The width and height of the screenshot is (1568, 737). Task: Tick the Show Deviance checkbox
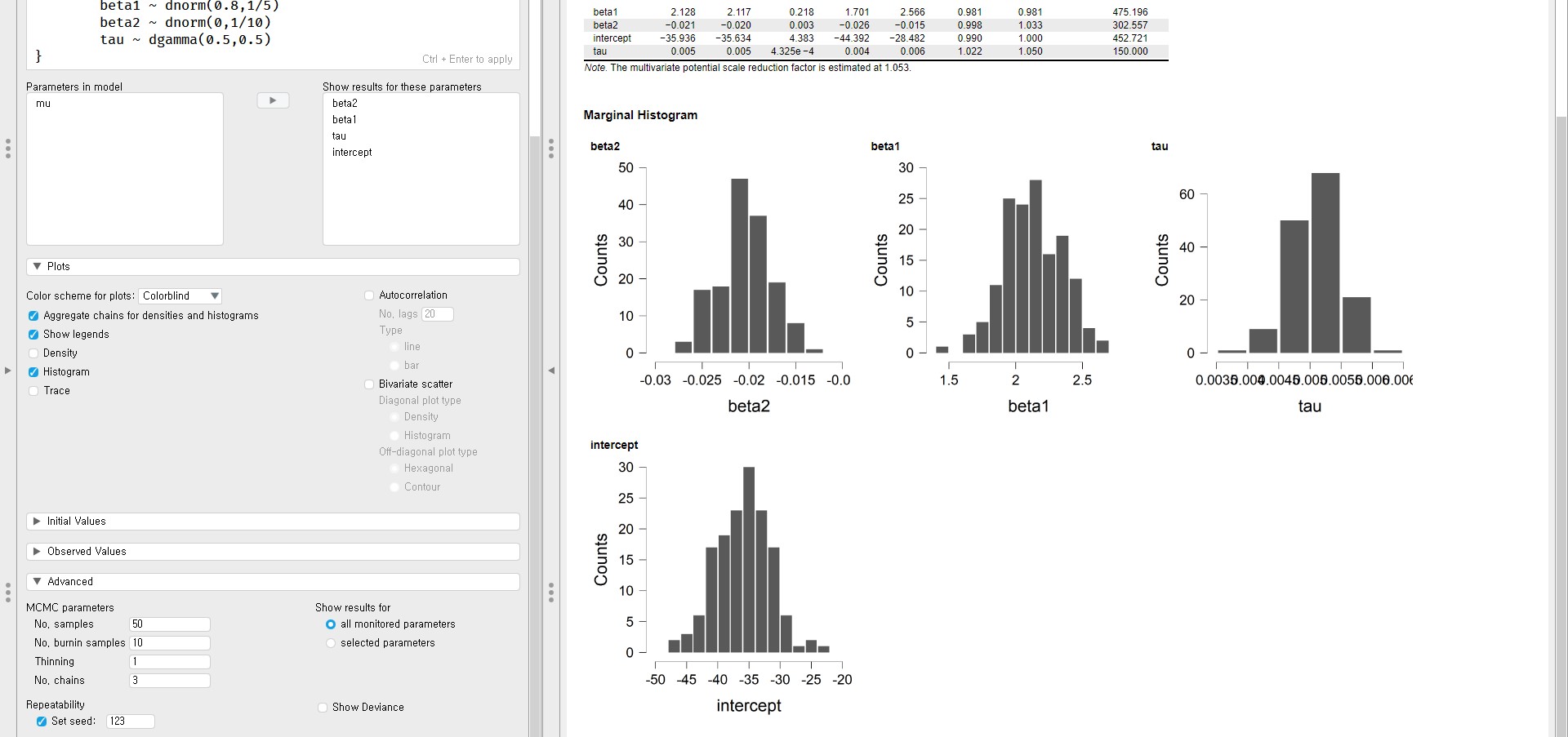coord(323,708)
